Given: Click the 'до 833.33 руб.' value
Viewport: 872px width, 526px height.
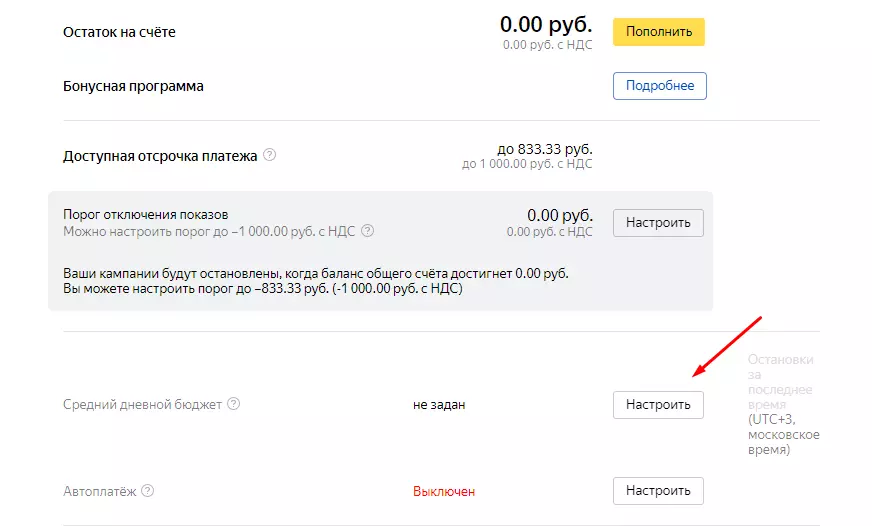Looking at the screenshot, I should (544, 149).
